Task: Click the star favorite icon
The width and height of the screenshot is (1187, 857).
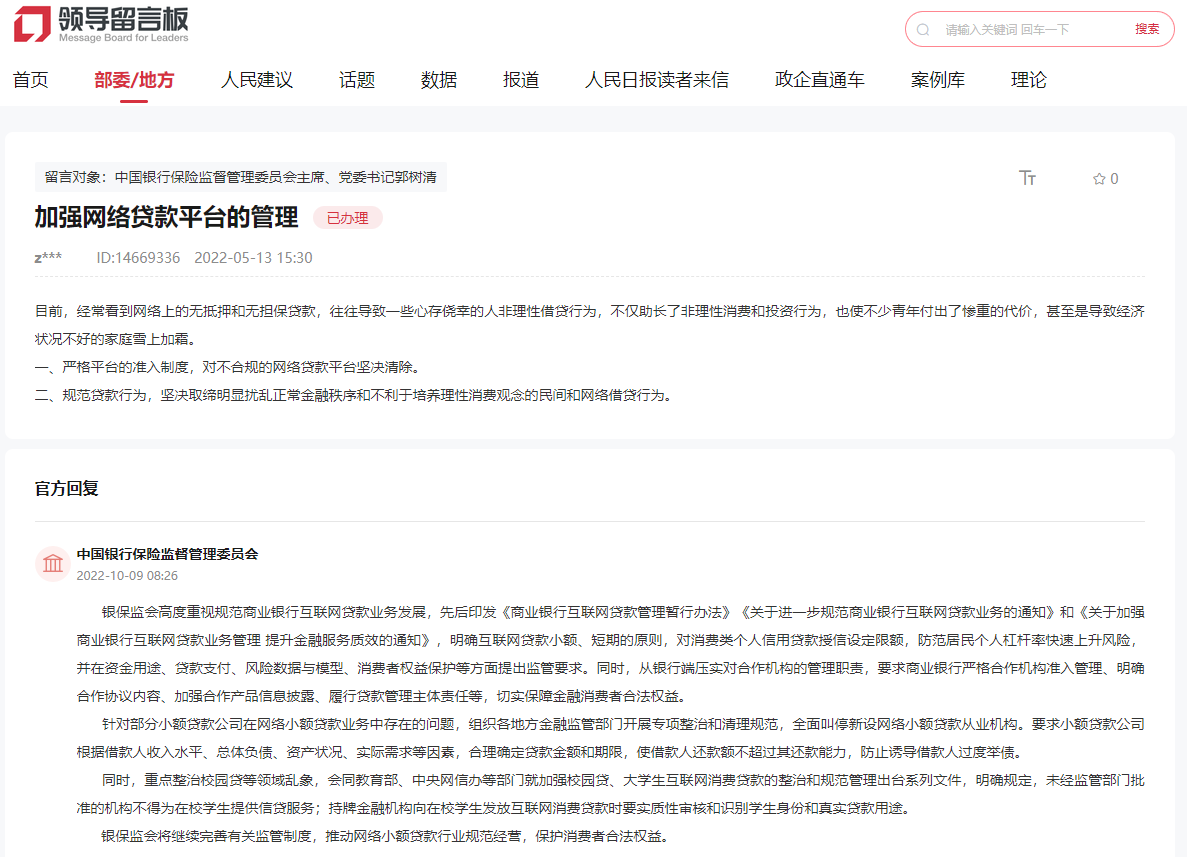Action: point(1098,179)
